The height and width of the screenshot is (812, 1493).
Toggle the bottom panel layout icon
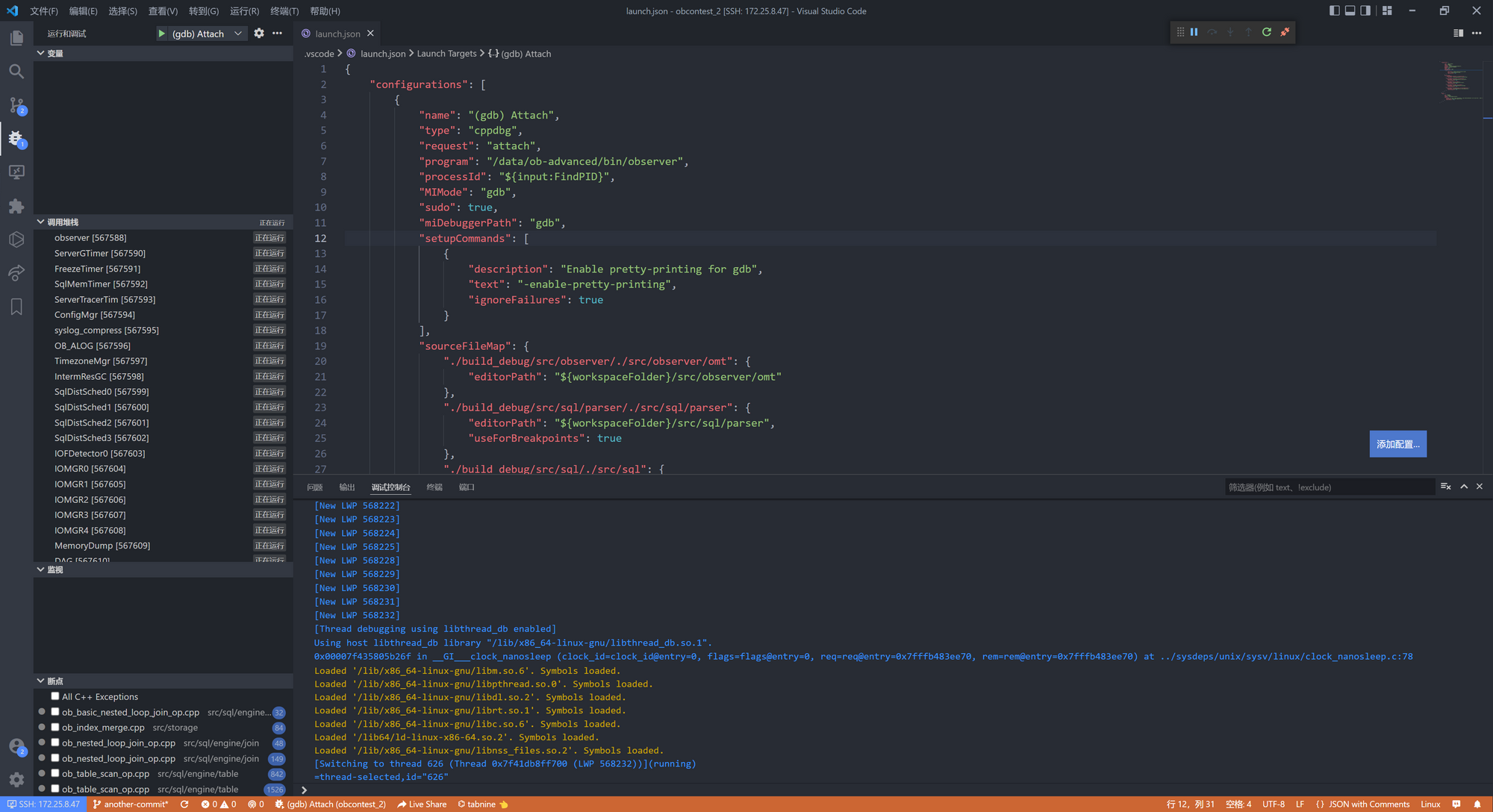[1350, 10]
